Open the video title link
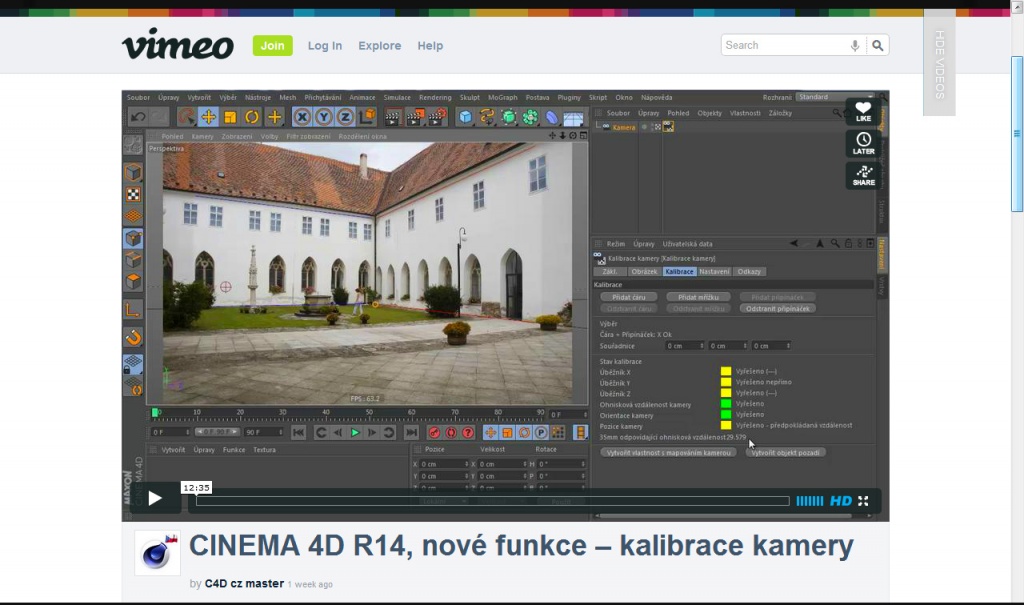 point(521,546)
